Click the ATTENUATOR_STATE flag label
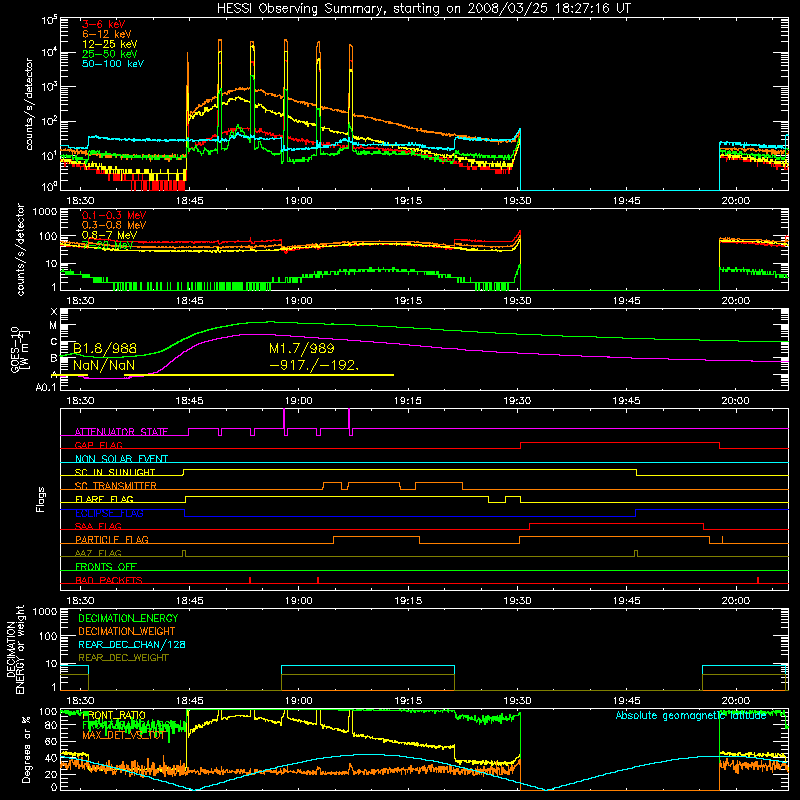Image resolution: width=800 pixels, height=800 pixels. (121, 432)
